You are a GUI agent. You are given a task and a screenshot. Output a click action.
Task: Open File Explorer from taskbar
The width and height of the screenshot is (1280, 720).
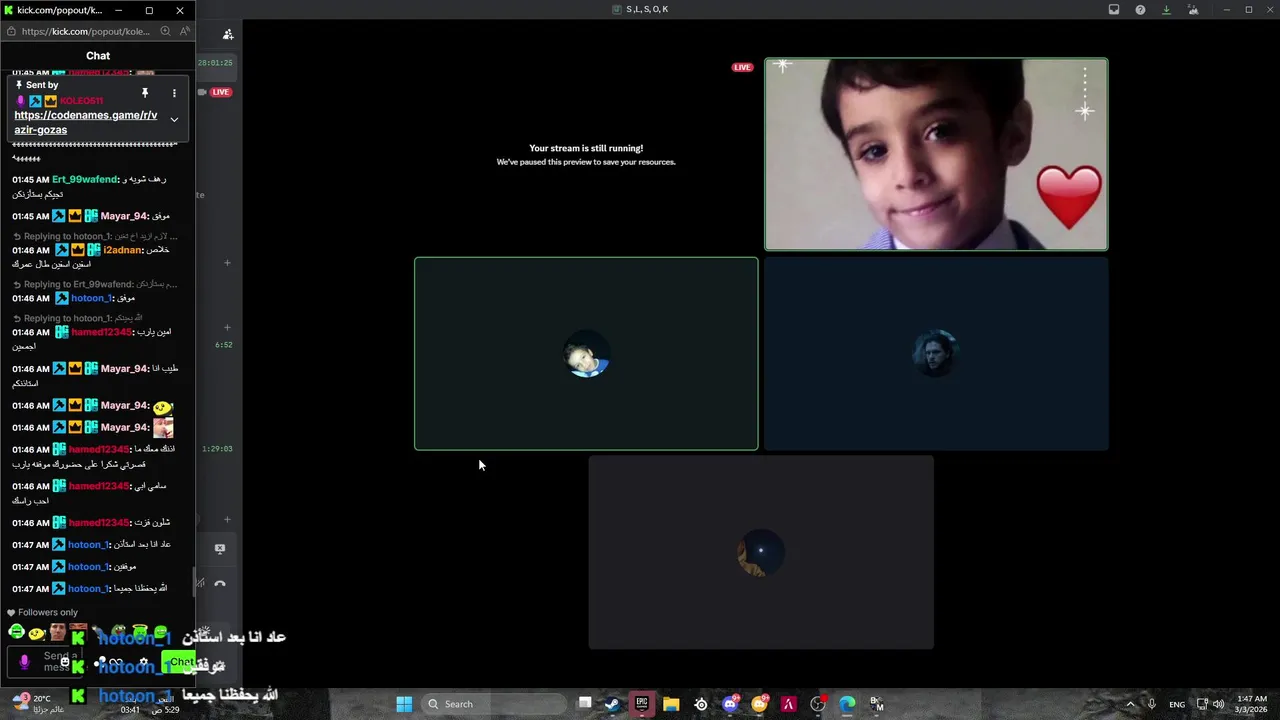[671, 704]
